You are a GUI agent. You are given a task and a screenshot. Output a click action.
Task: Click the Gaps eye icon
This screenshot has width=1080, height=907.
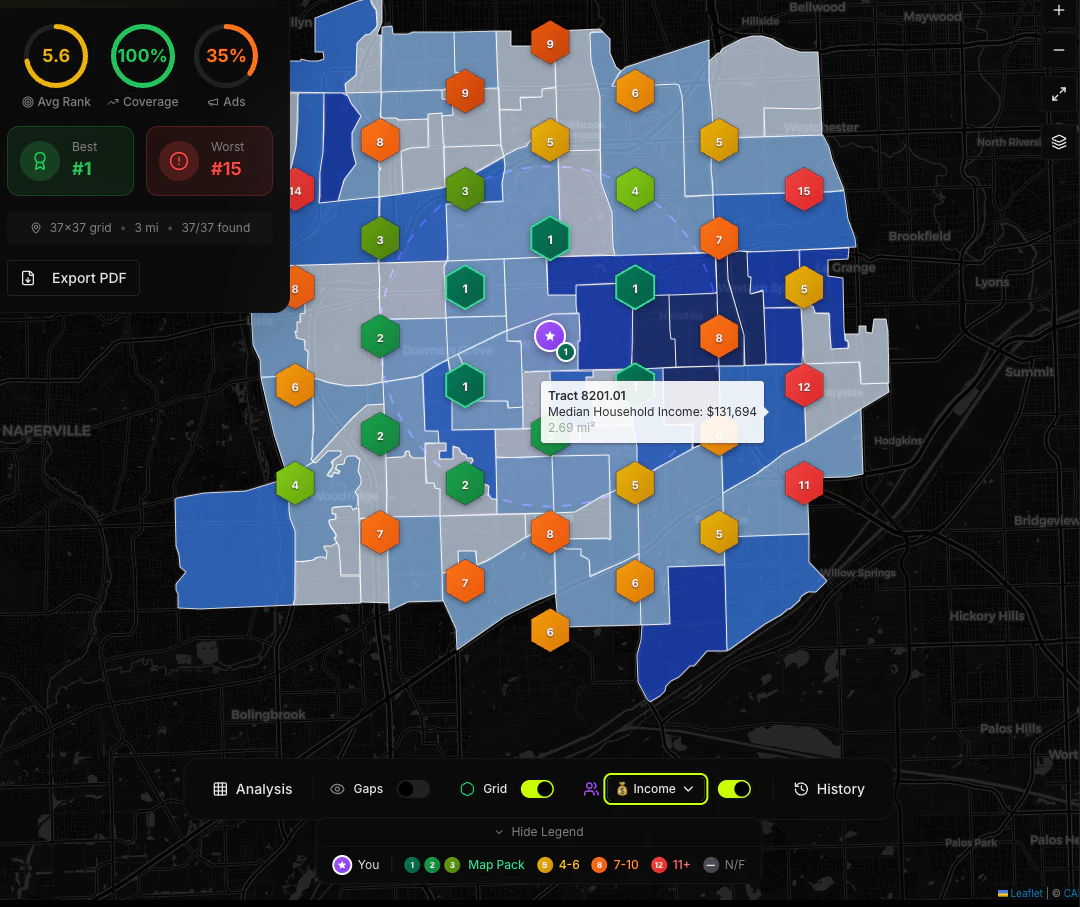(x=338, y=789)
